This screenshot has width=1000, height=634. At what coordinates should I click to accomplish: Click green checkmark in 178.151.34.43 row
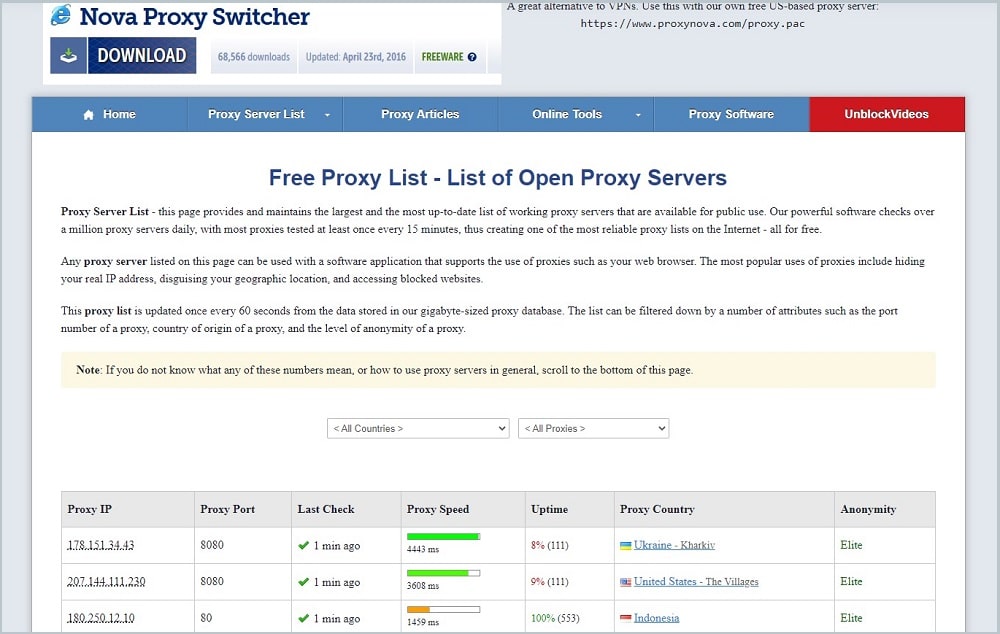point(304,545)
